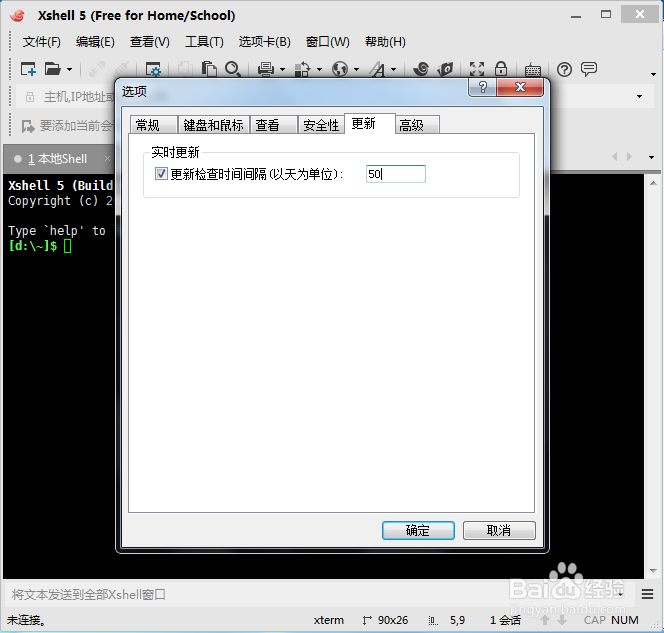Viewport: 664px width, 633px height.
Task: Click the xterm status bar entry
Action: pos(329,620)
